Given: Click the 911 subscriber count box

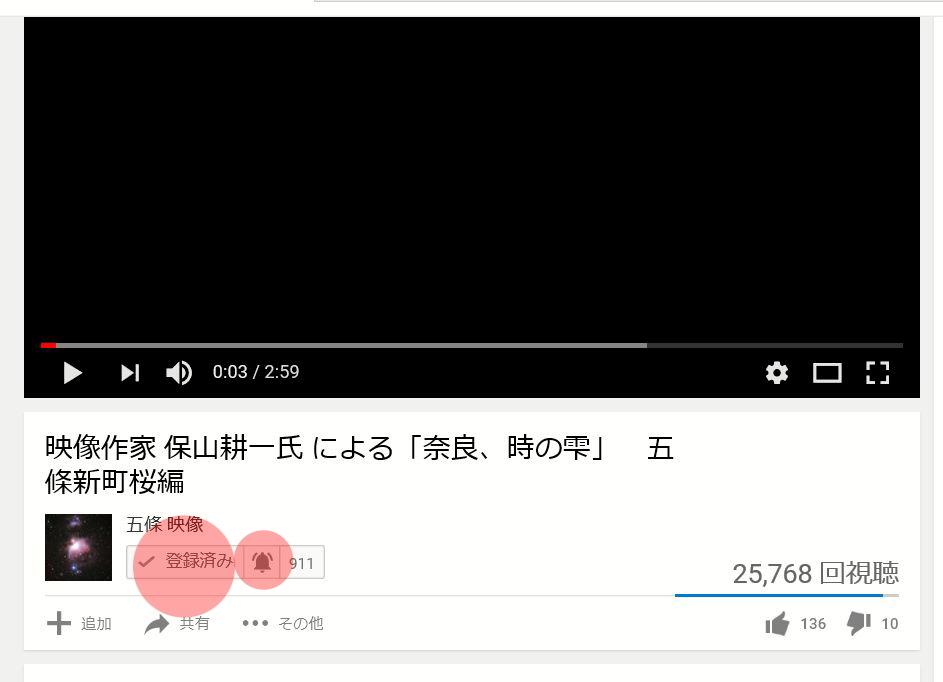Looking at the screenshot, I should pyautogui.click(x=302, y=562).
